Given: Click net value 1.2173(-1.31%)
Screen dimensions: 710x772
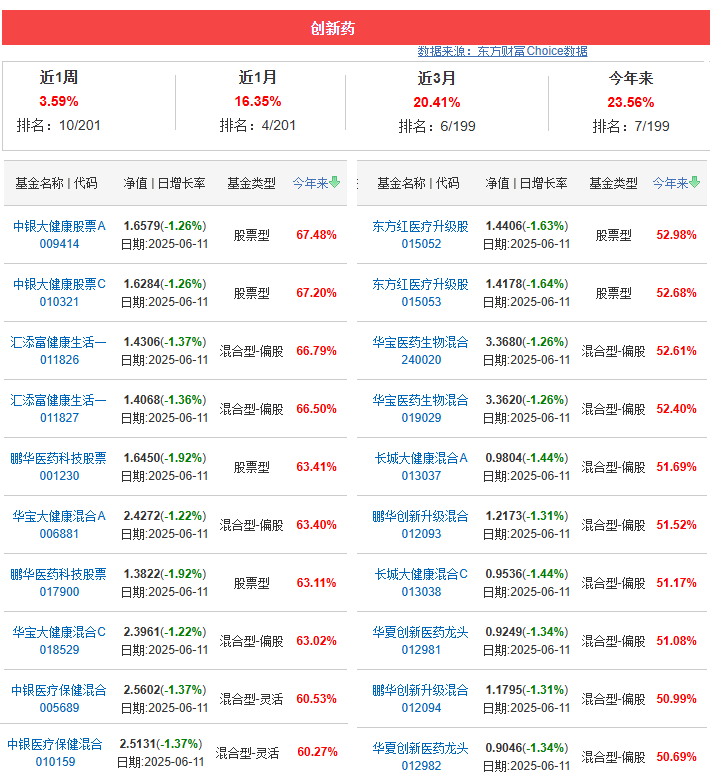Looking at the screenshot, I should [x=526, y=516].
